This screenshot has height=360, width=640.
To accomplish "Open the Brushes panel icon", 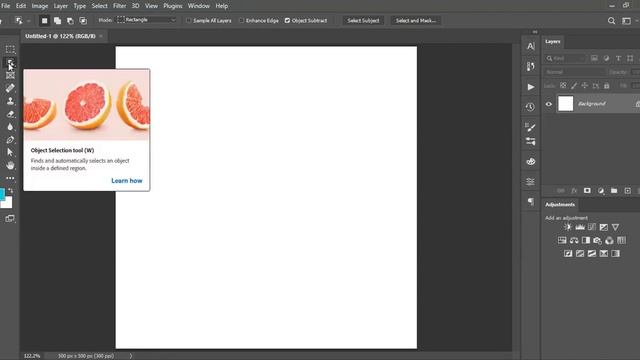I will click(531, 127).
